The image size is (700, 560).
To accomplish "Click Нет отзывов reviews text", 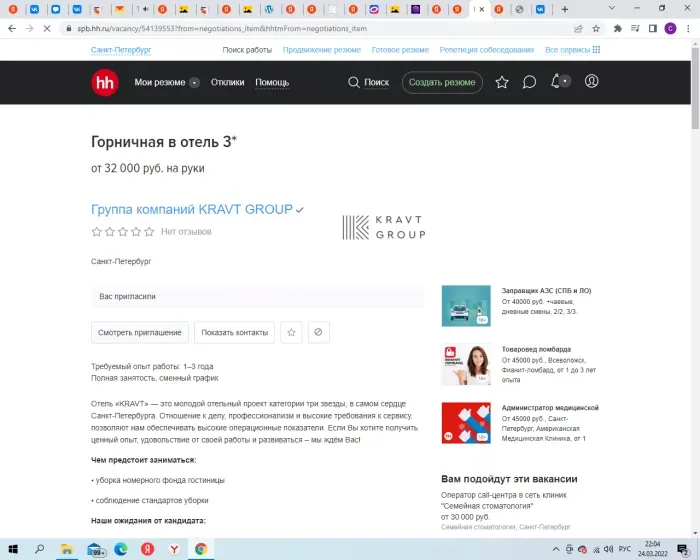I will pos(186,232).
